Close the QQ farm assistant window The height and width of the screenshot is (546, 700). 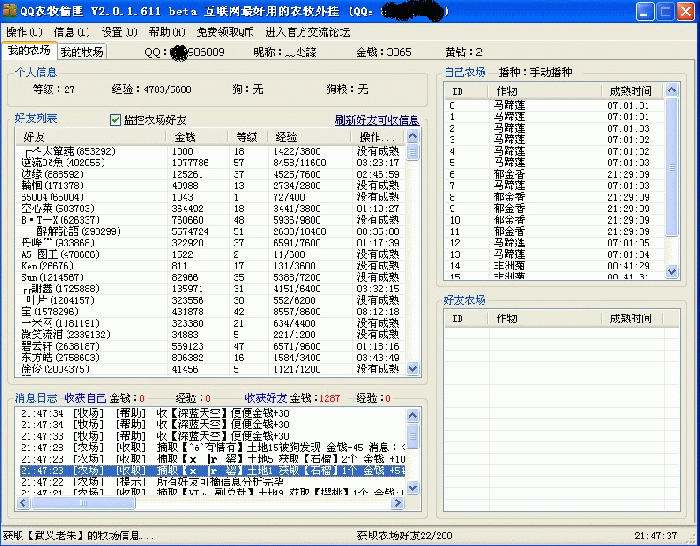682,12
